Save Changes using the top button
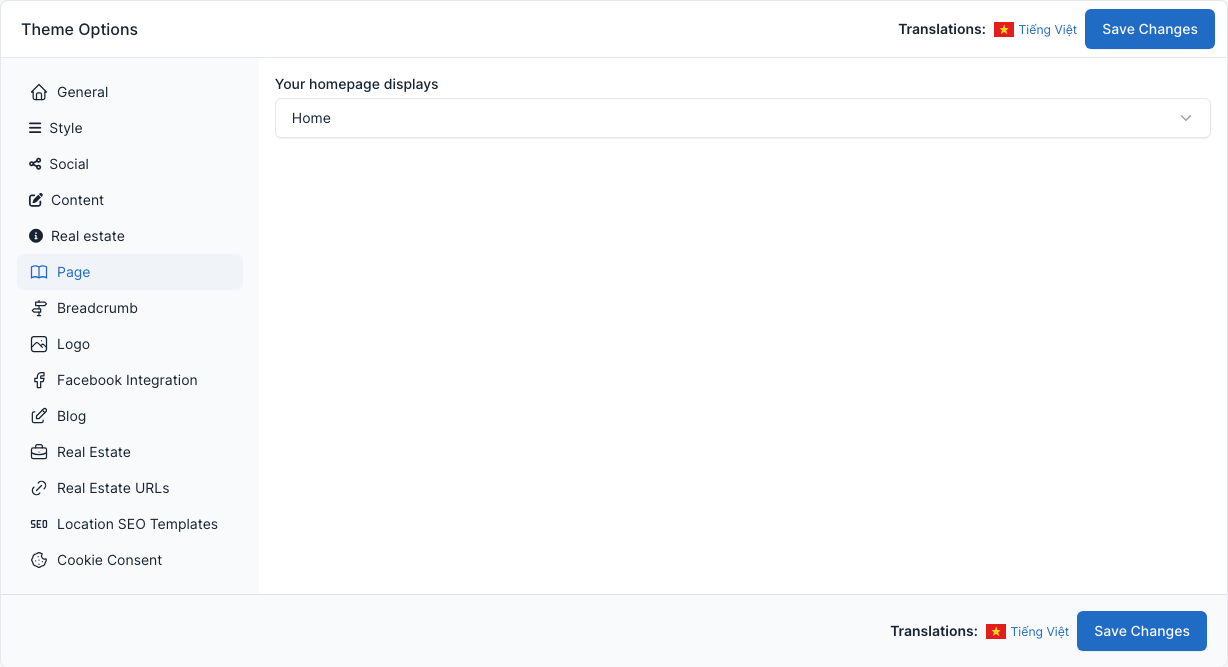 click(x=1150, y=29)
